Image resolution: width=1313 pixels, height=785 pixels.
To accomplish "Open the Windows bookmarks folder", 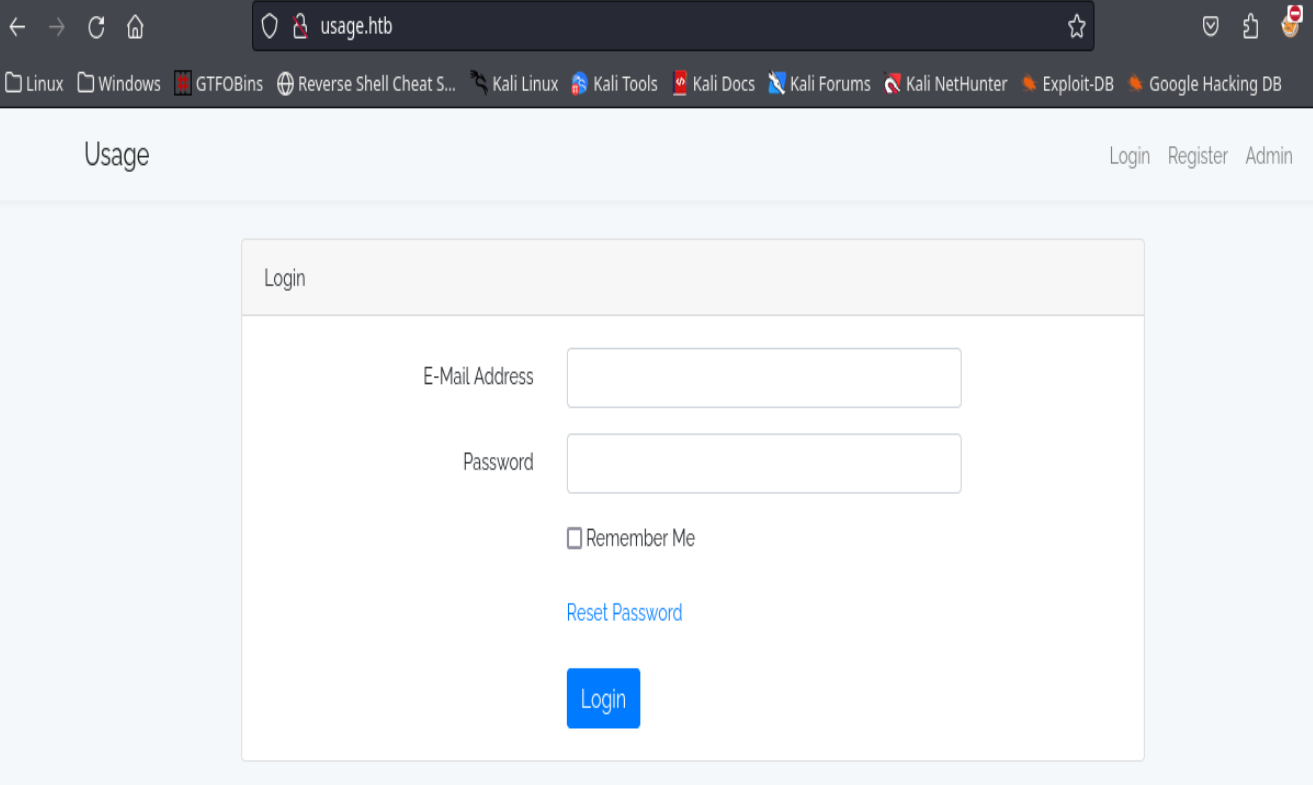I will coord(119,84).
